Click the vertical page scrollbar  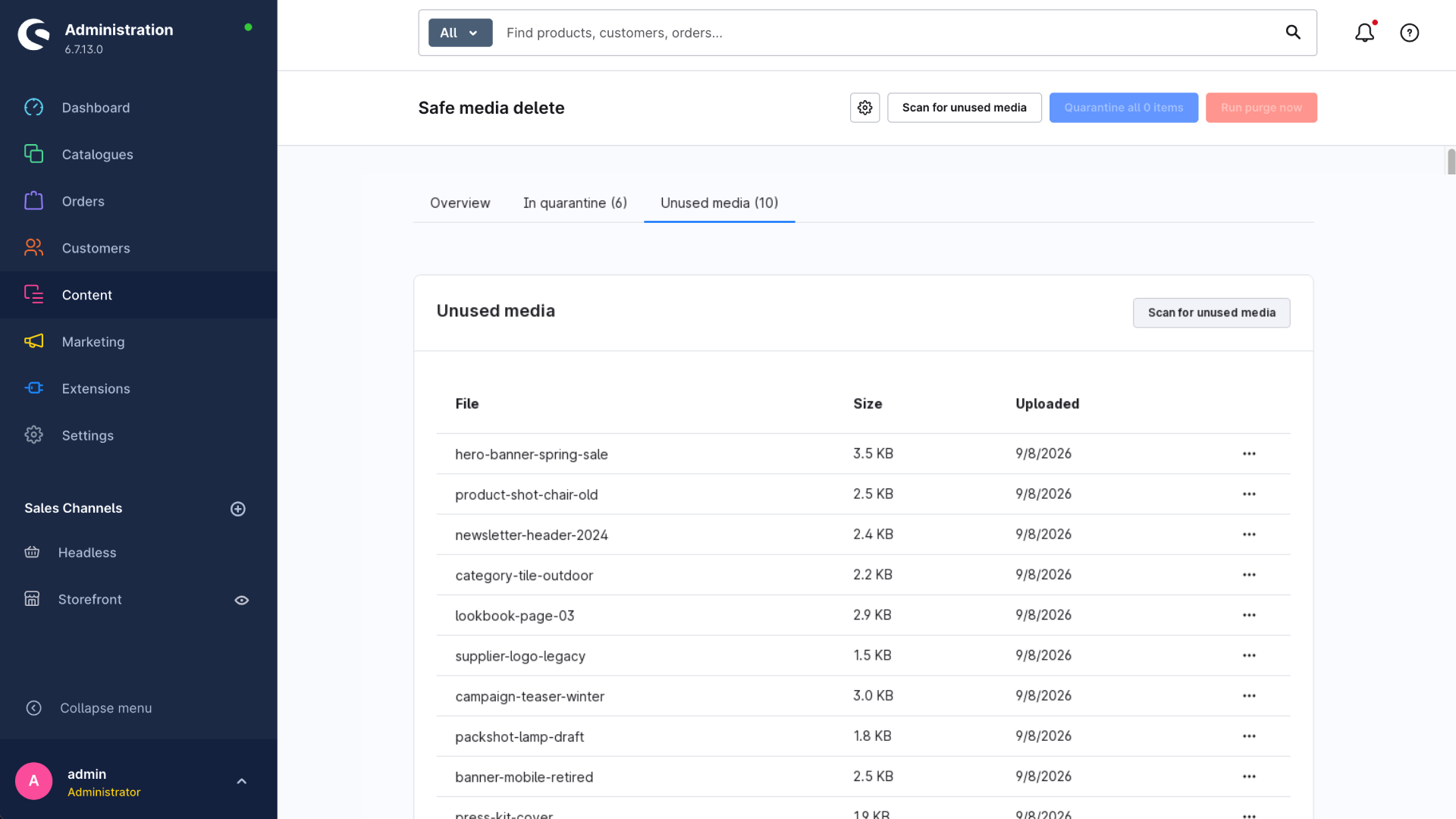[x=1451, y=162]
